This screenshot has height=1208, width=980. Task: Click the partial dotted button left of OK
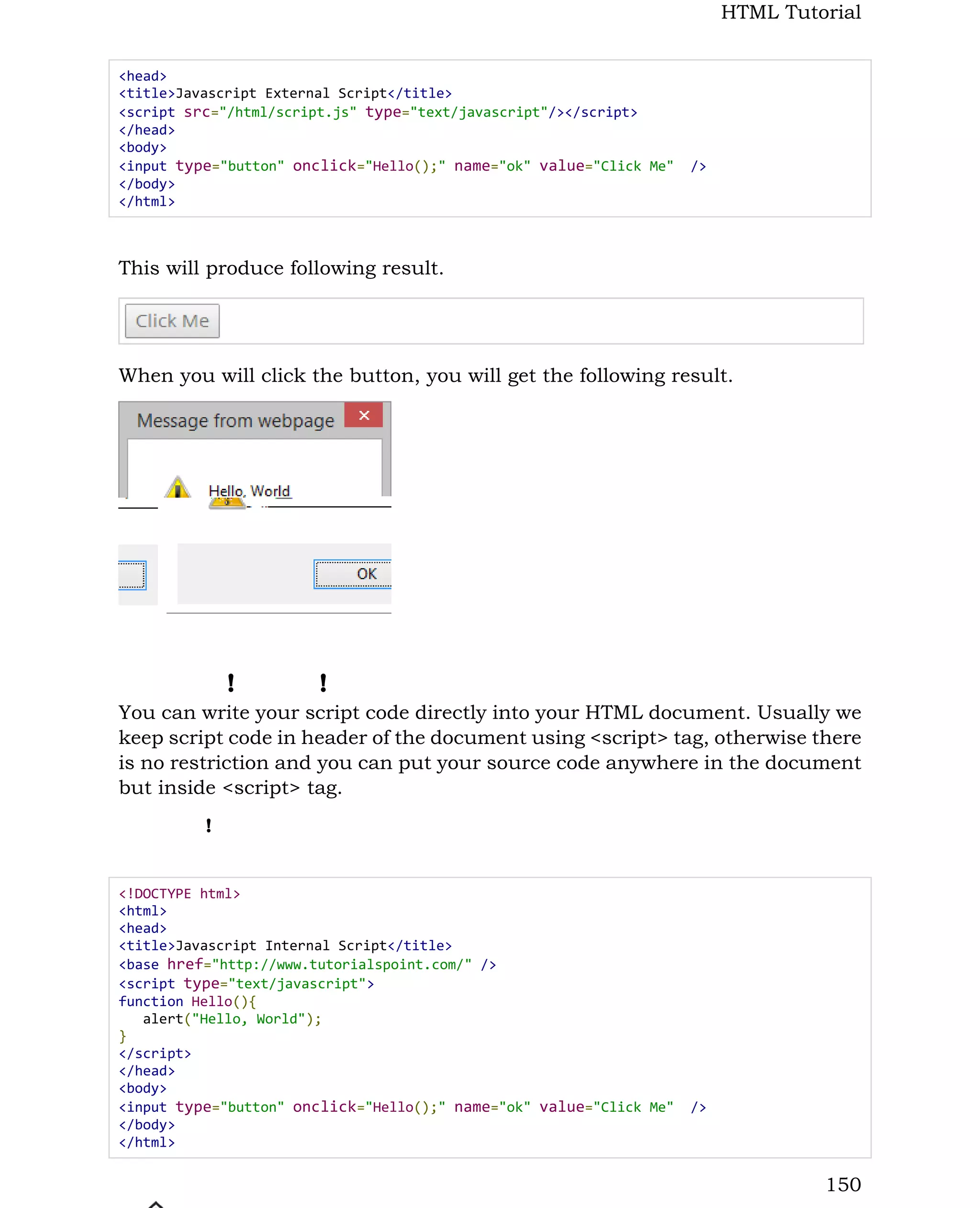click(x=133, y=575)
